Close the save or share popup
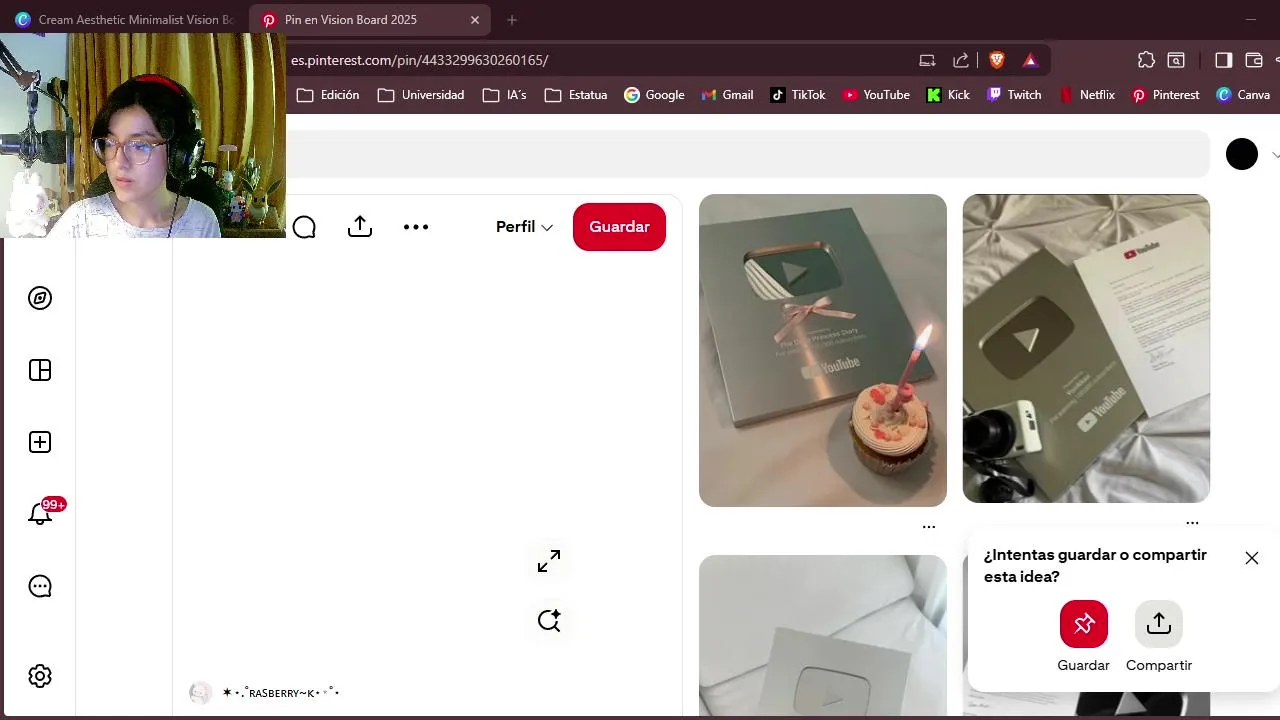1280x720 pixels. pos(1252,558)
